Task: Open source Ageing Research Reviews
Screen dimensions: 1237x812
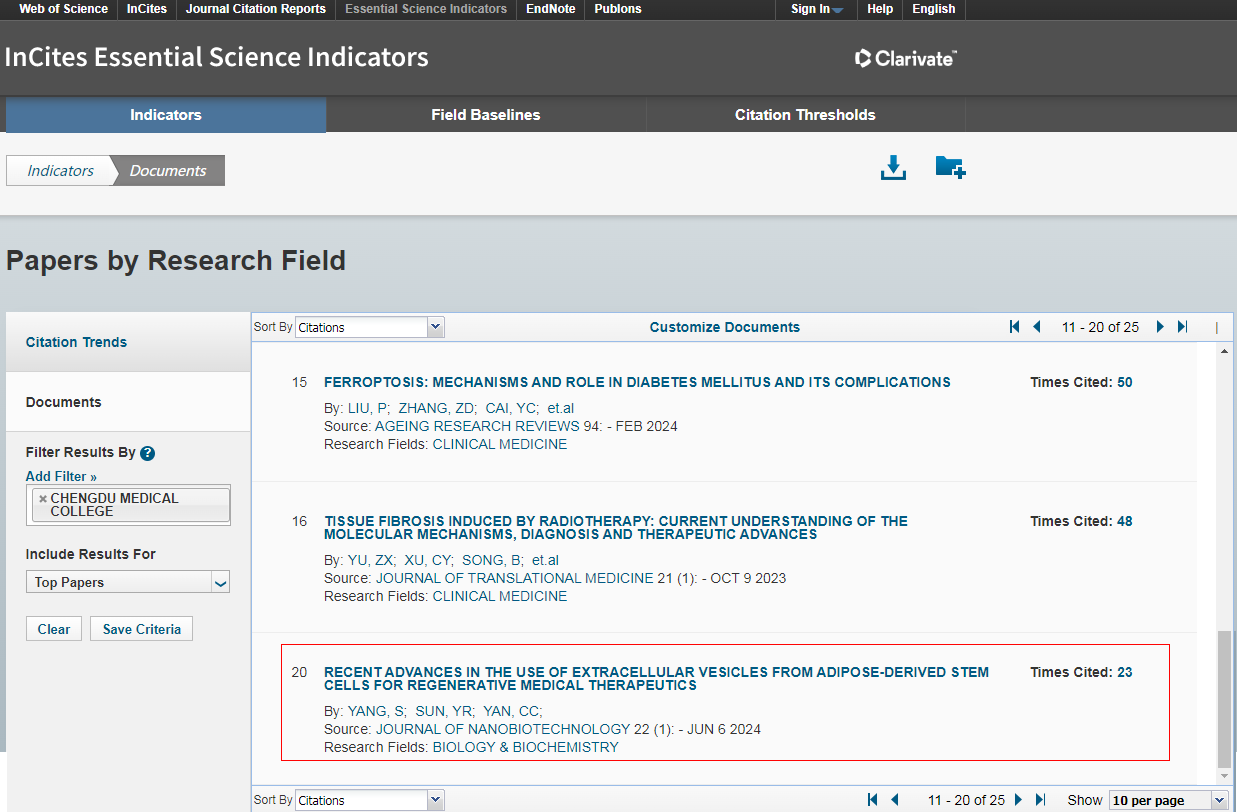Action: [476, 426]
